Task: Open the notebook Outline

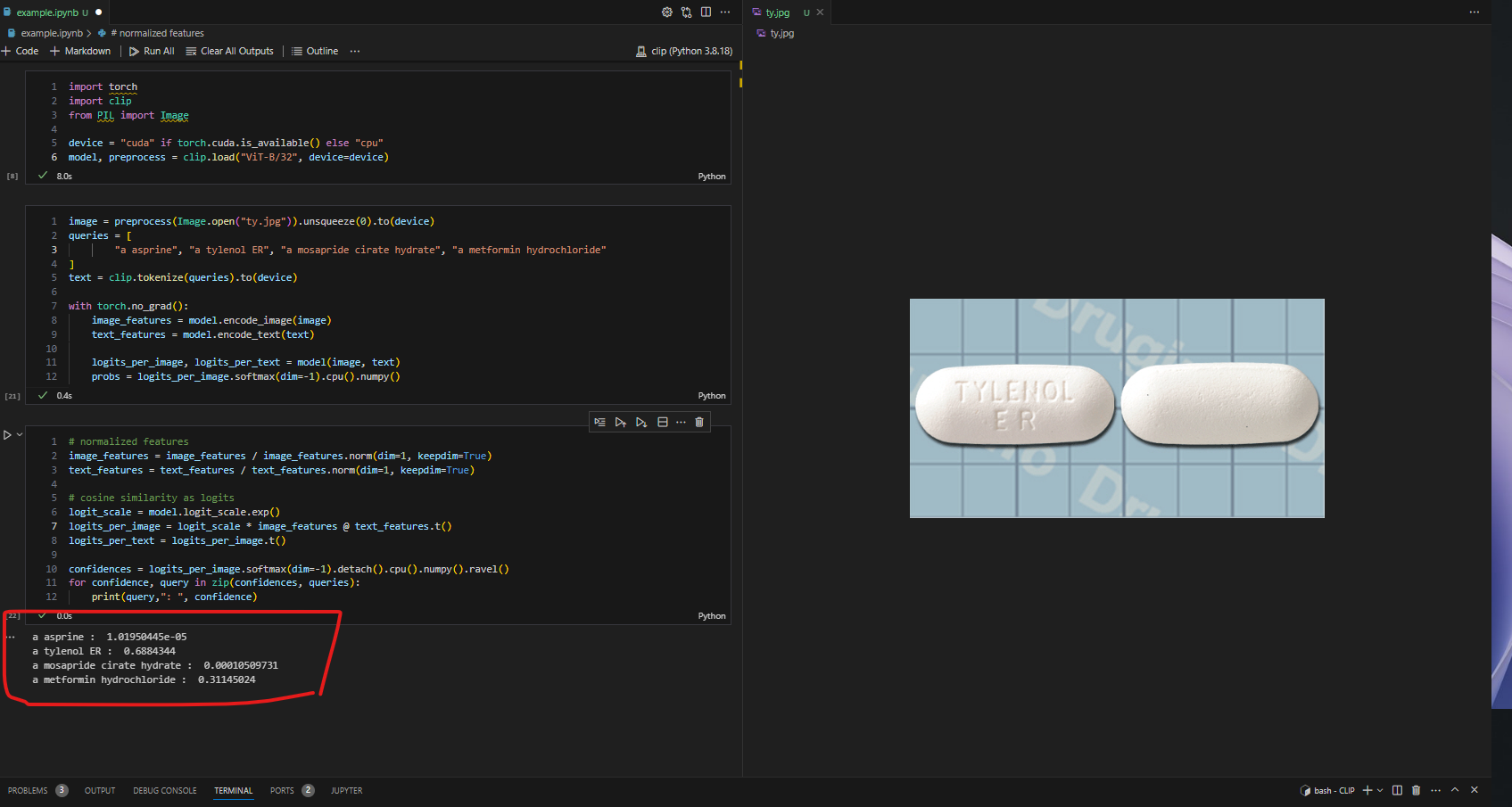Action: (315, 51)
